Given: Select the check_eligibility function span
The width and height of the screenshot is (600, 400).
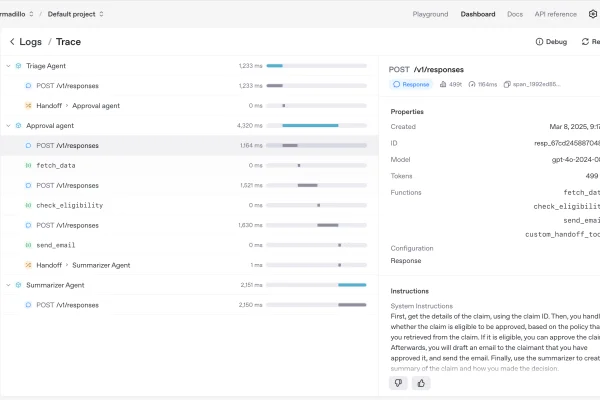Looking at the screenshot, I should point(190,205).
